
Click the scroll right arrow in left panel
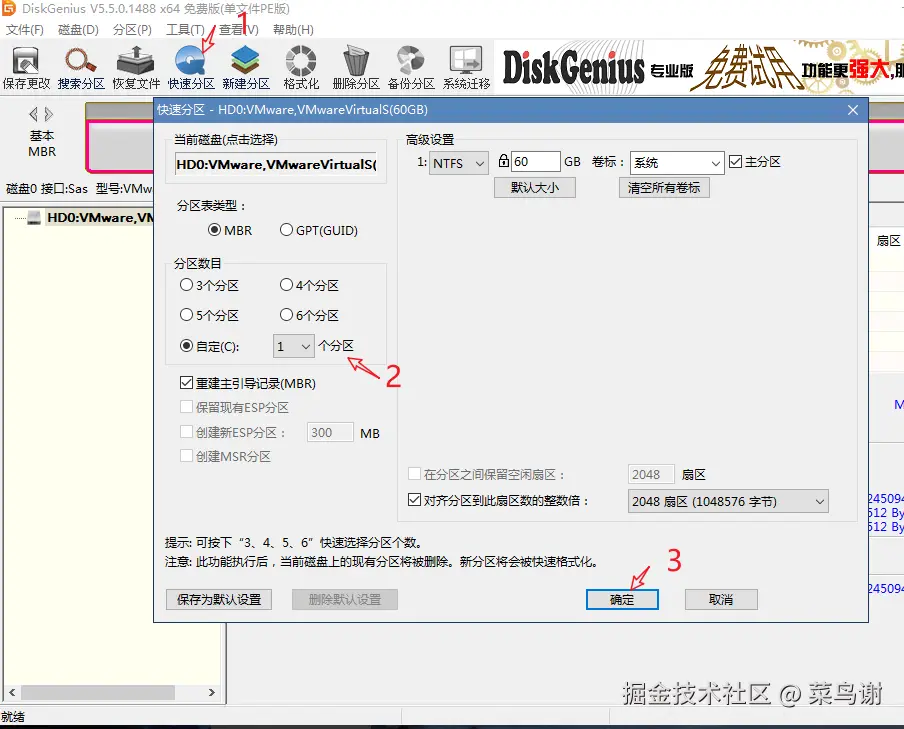point(212,692)
